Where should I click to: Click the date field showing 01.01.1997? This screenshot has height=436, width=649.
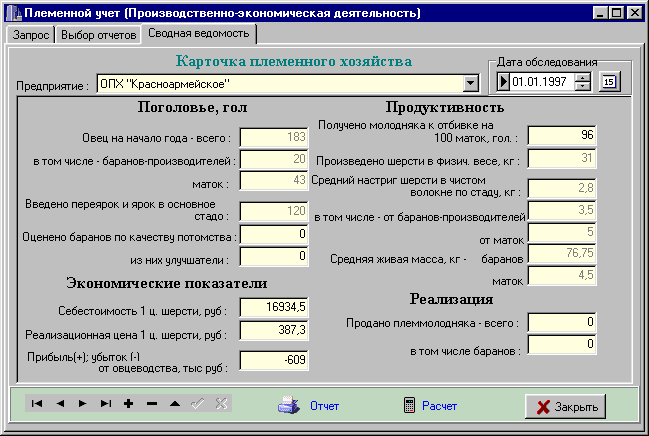(542, 81)
